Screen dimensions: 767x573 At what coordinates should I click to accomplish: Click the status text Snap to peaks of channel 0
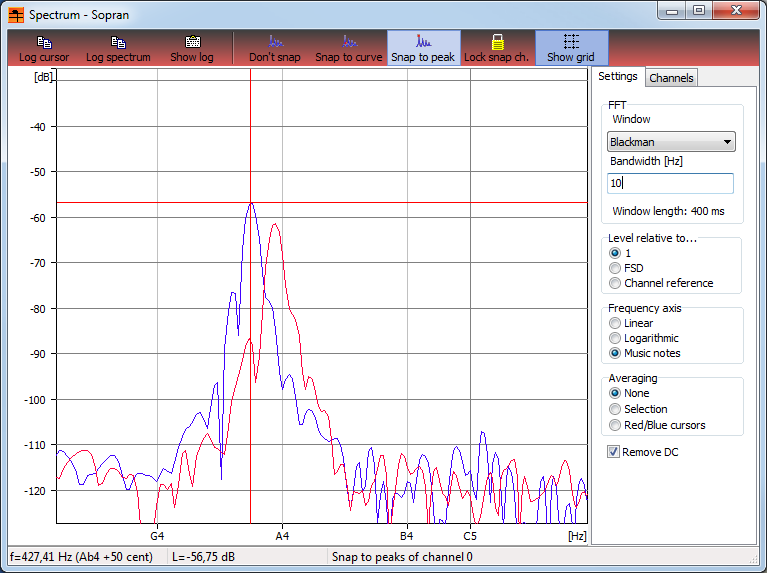tap(402, 557)
